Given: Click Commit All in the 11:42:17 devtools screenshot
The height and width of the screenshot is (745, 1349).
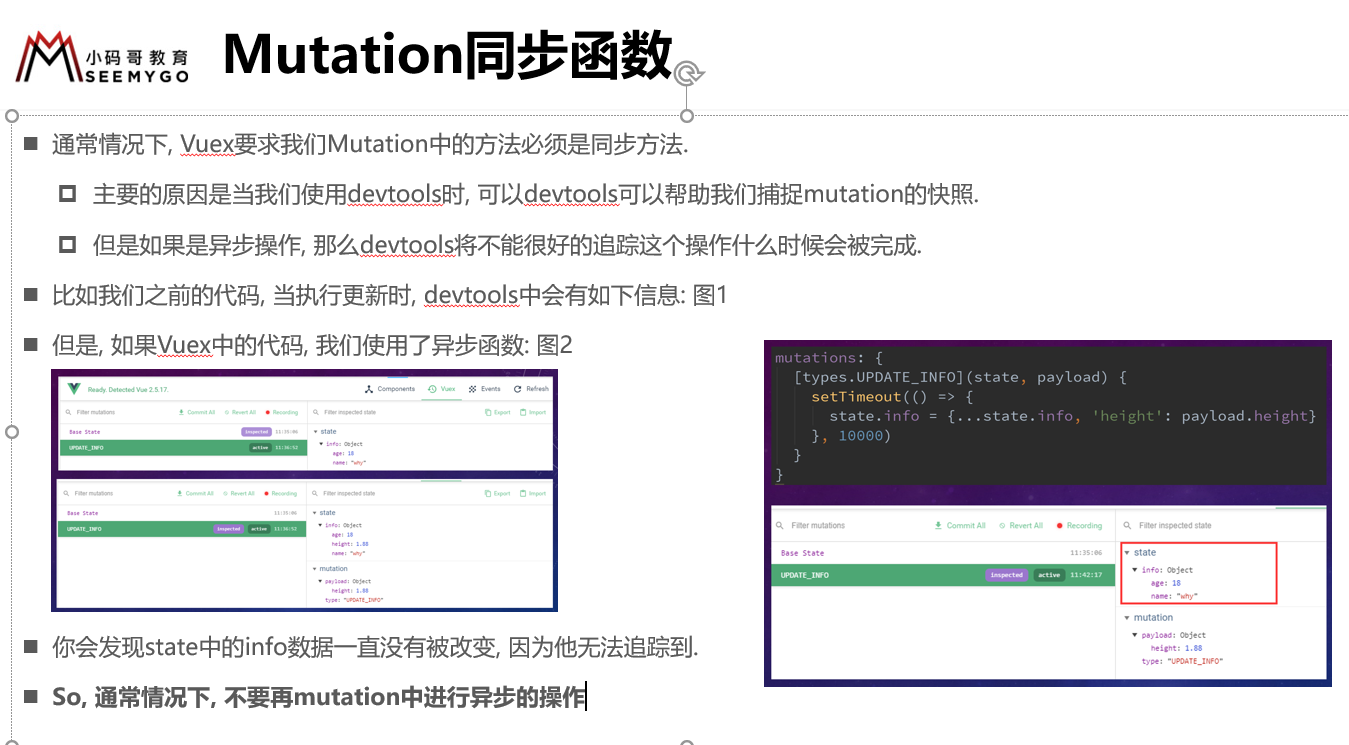Looking at the screenshot, I should [x=960, y=525].
